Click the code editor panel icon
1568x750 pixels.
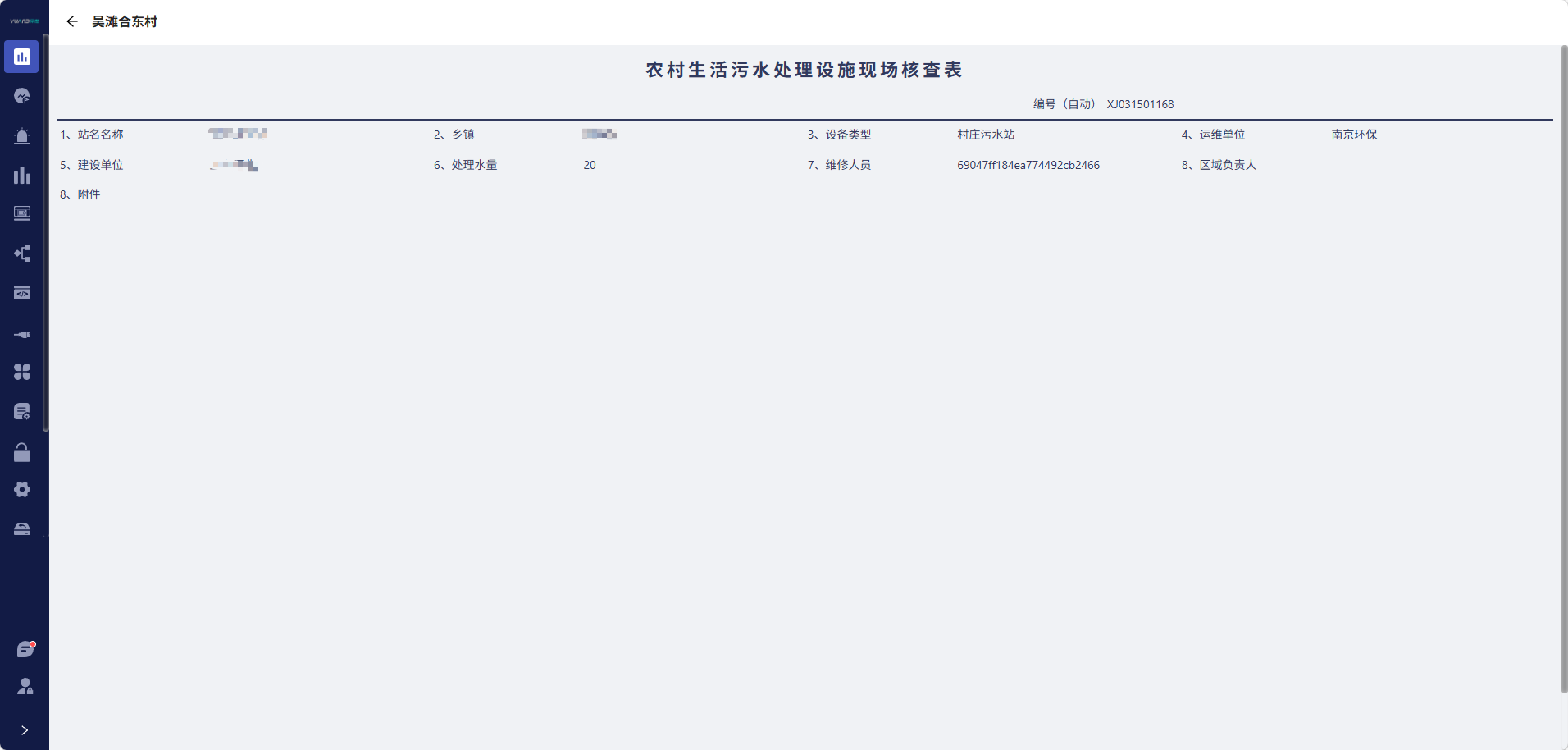(22, 292)
